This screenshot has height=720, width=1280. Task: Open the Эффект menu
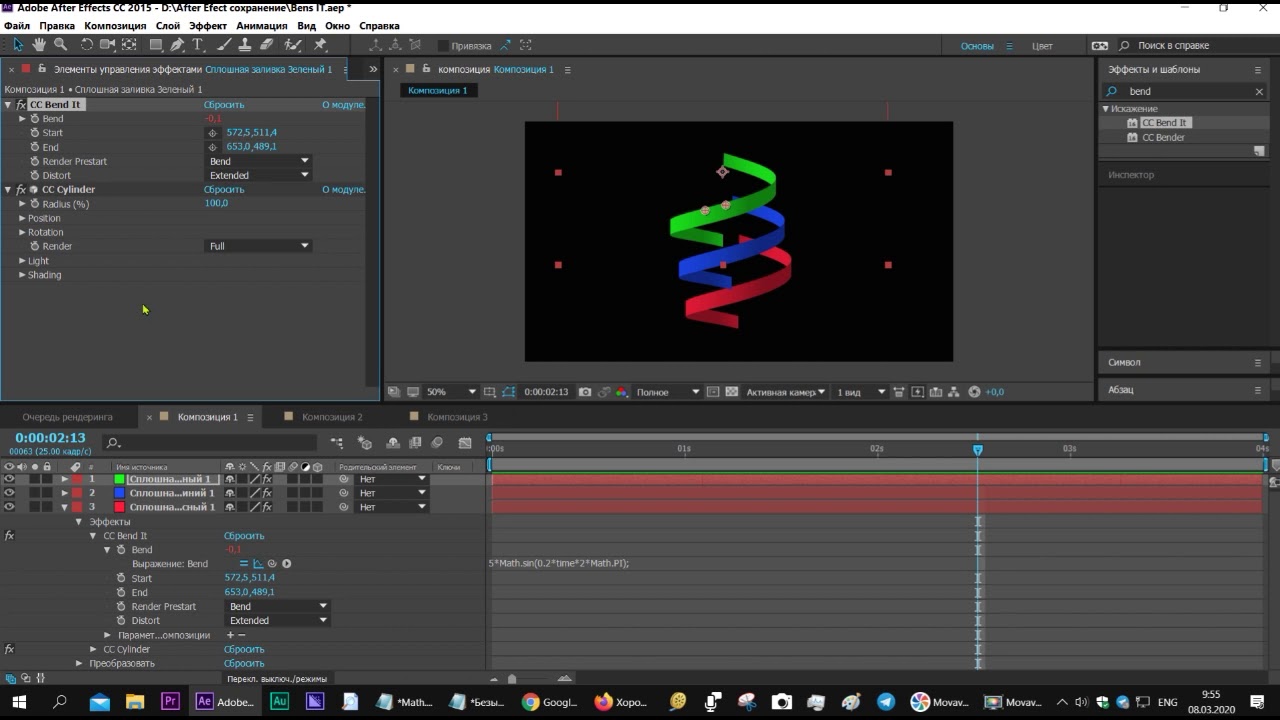(208, 25)
